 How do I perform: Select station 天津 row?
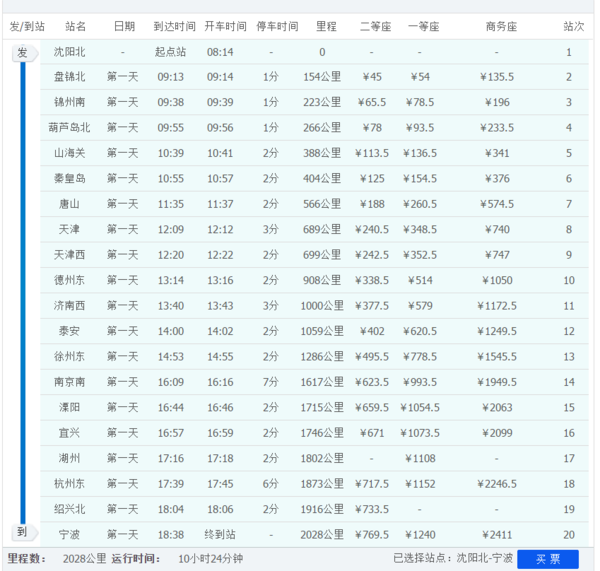tap(314, 230)
